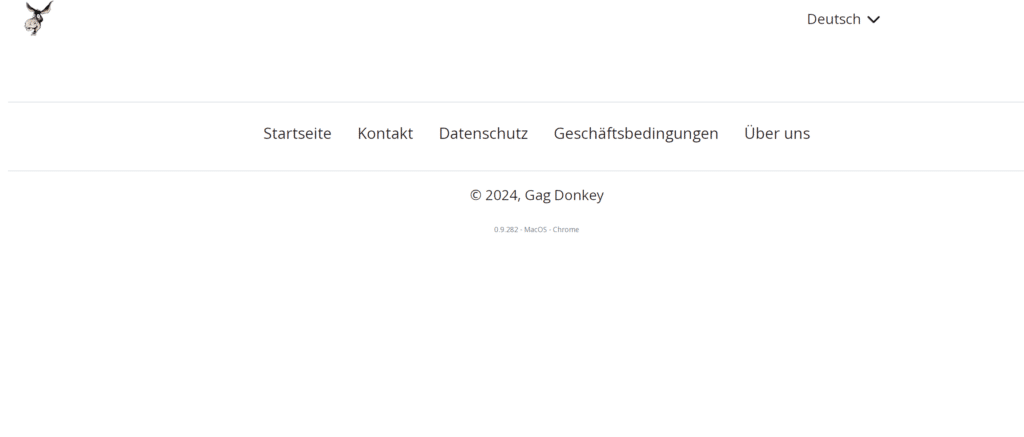Click the chevron arrow beside Deutsch
This screenshot has height=437, width=1024.
pyautogui.click(x=874, y=19)
